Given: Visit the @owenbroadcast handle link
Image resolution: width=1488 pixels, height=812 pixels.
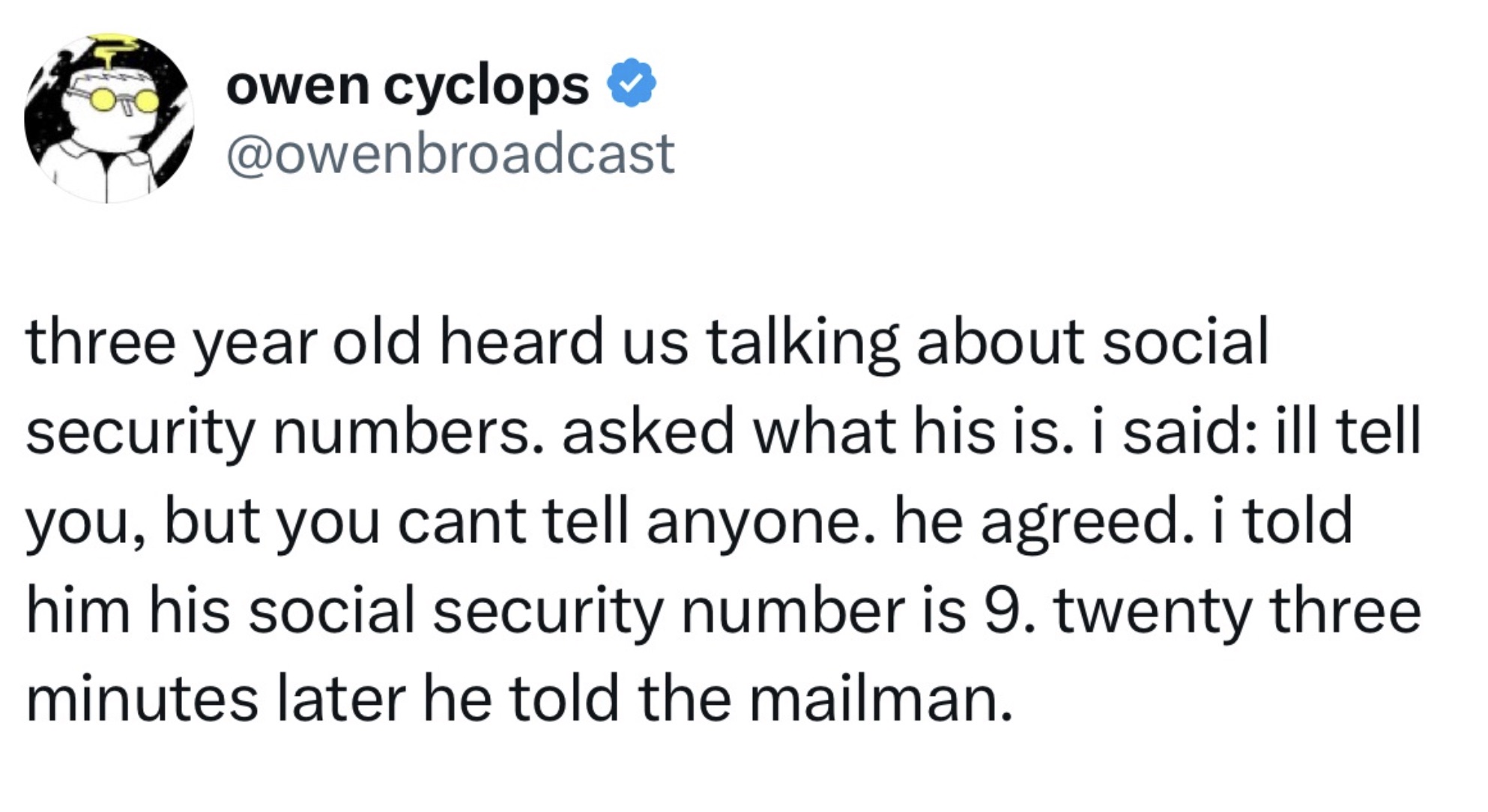Looking at the screenshot, I should point(450,154).
